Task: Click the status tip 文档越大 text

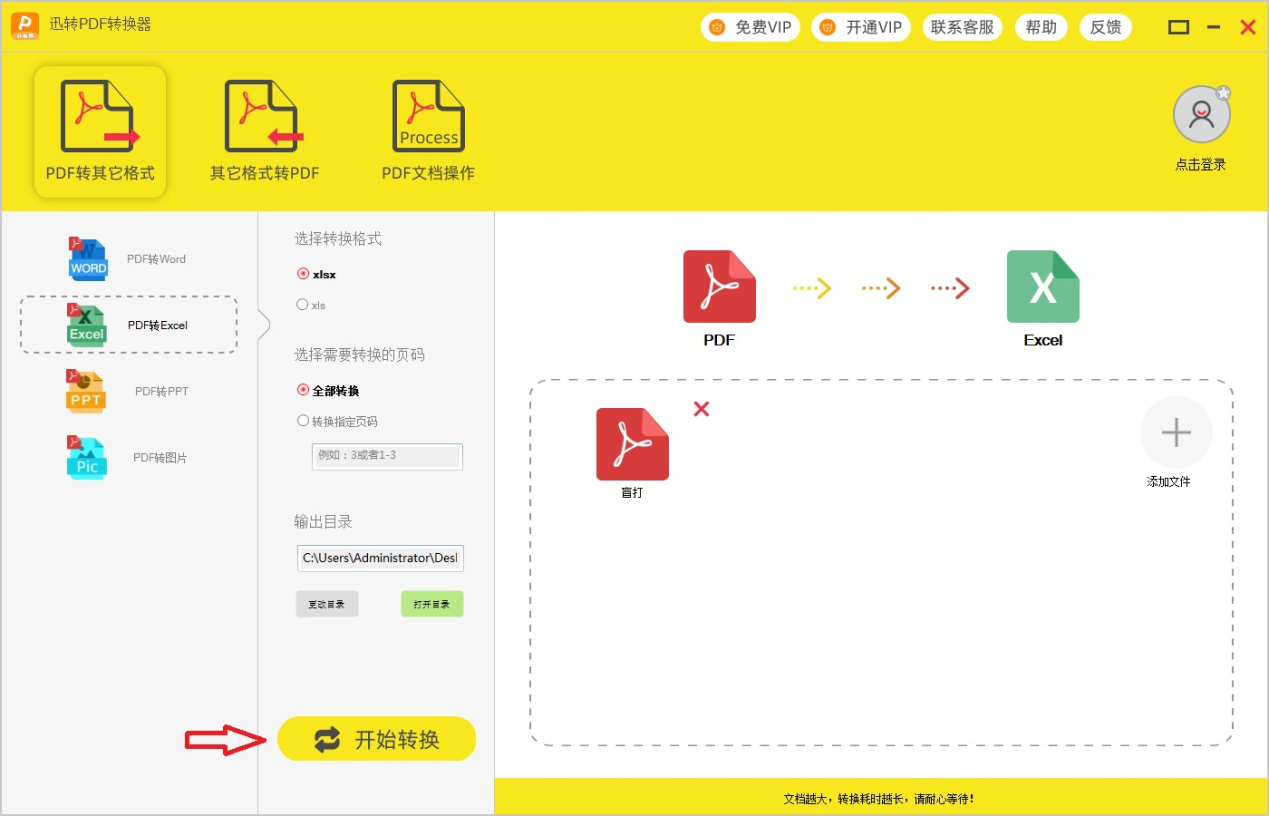Action: (x=878, y=799)
